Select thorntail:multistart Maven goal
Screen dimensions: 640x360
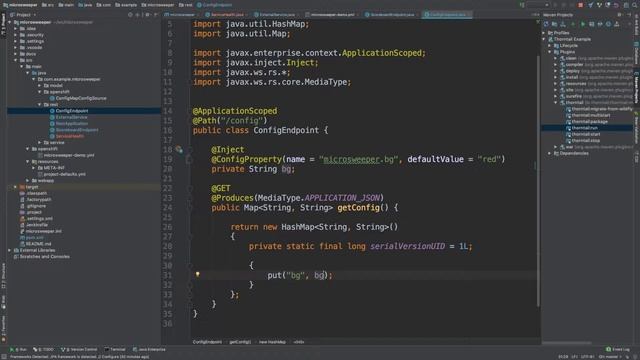point(591,115)
